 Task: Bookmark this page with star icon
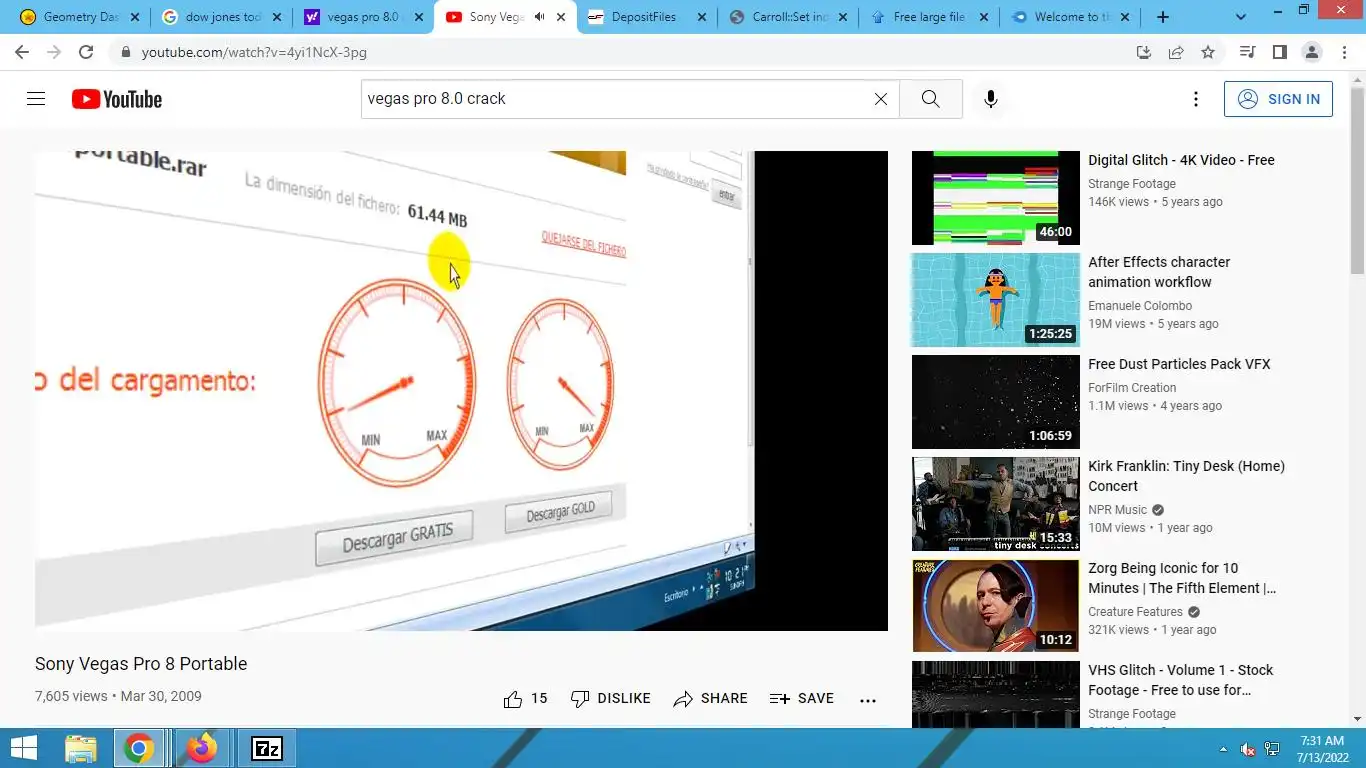pyautogui.click(x=1208, y=52)
